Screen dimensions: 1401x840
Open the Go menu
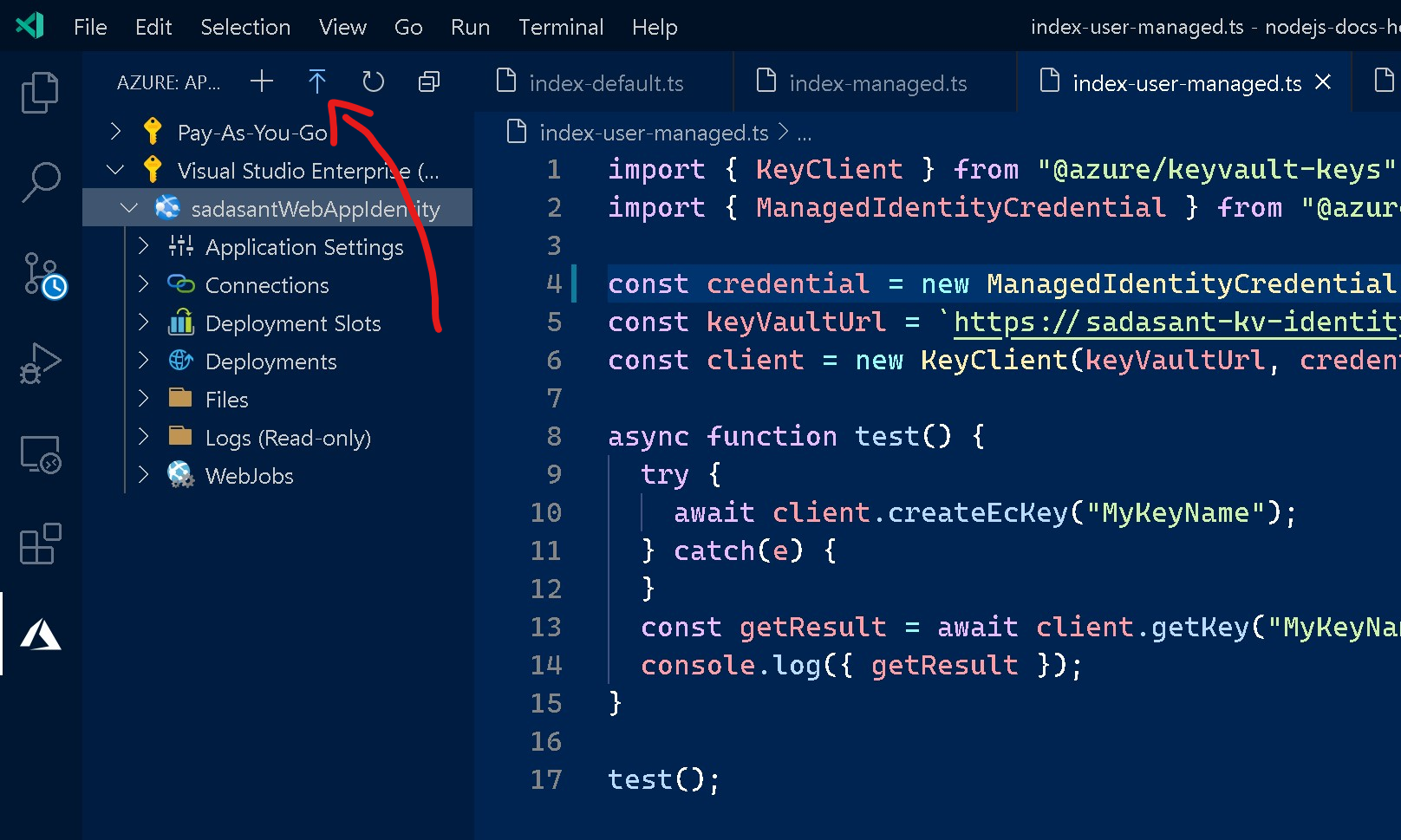pyautogui.click(x=408, y=27)
